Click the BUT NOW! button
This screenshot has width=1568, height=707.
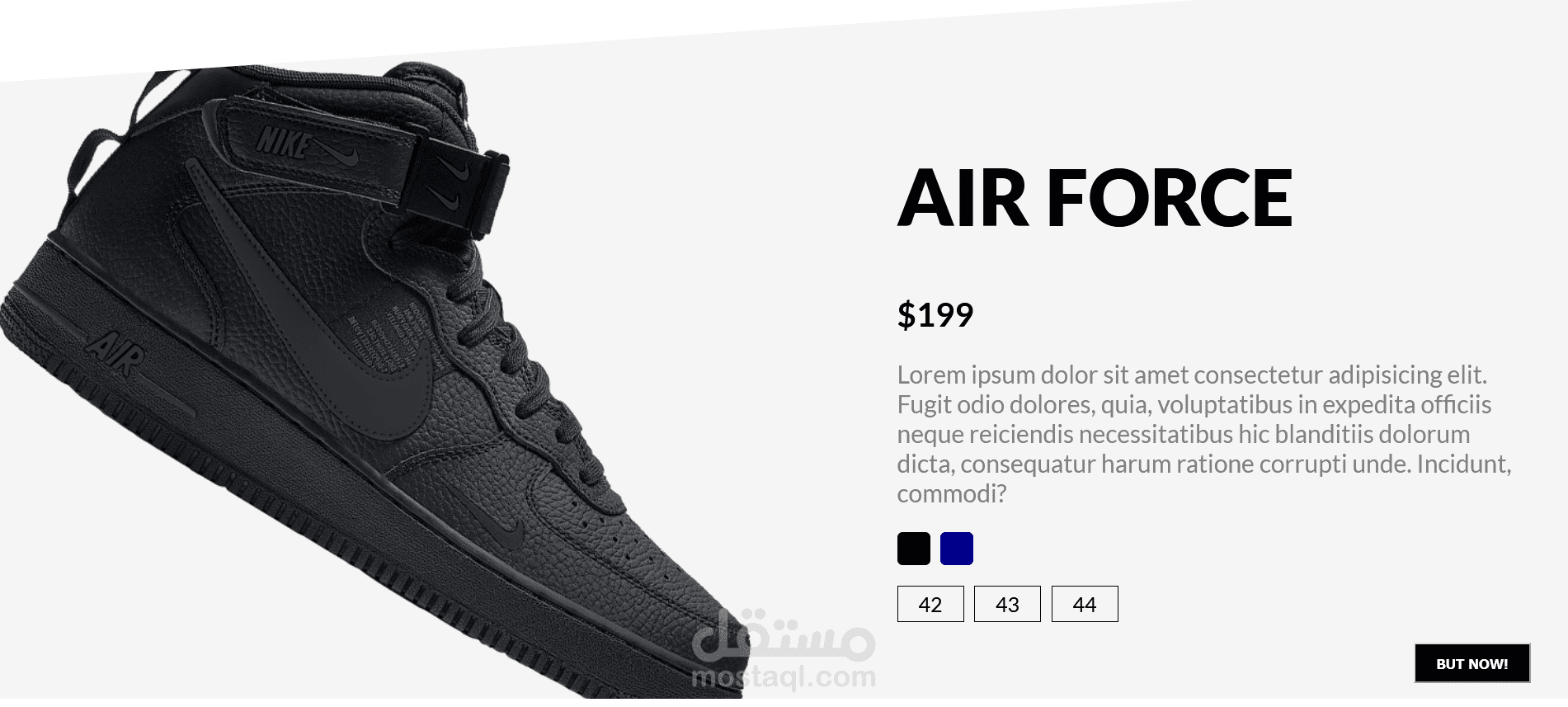coord(1472,663)
